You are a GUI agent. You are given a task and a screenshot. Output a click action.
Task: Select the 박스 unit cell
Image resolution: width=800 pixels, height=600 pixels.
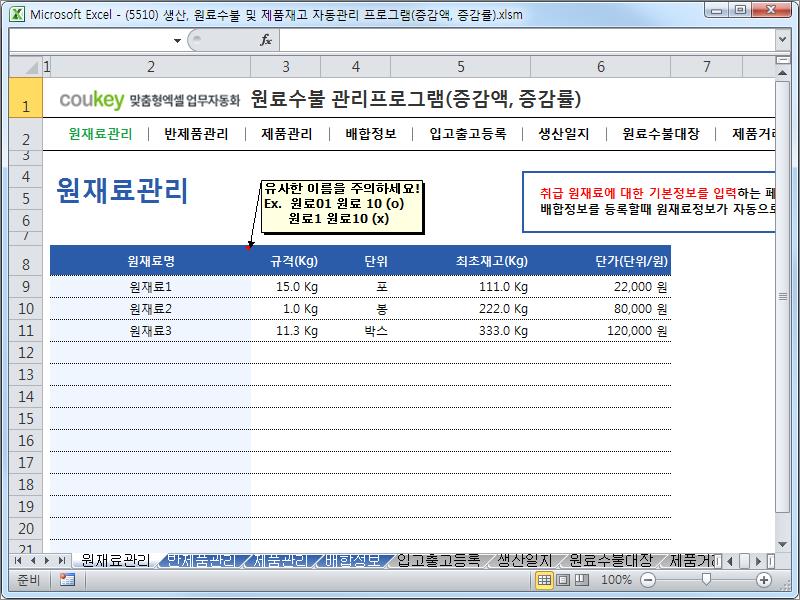pyautogui.click(x=356, y=331)
